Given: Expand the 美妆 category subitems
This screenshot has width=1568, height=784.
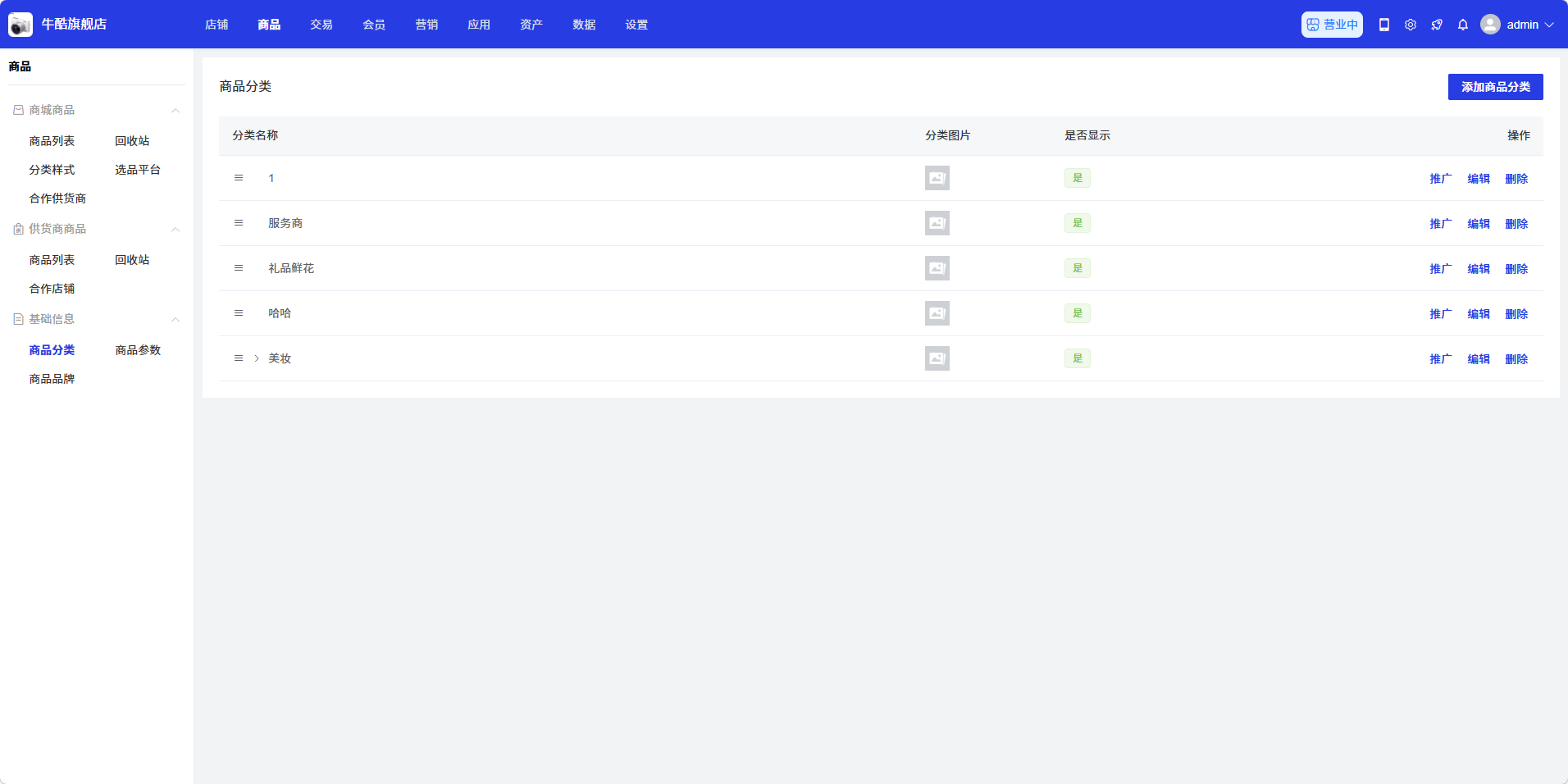Looking at the screenshot, I should [257, 358].
